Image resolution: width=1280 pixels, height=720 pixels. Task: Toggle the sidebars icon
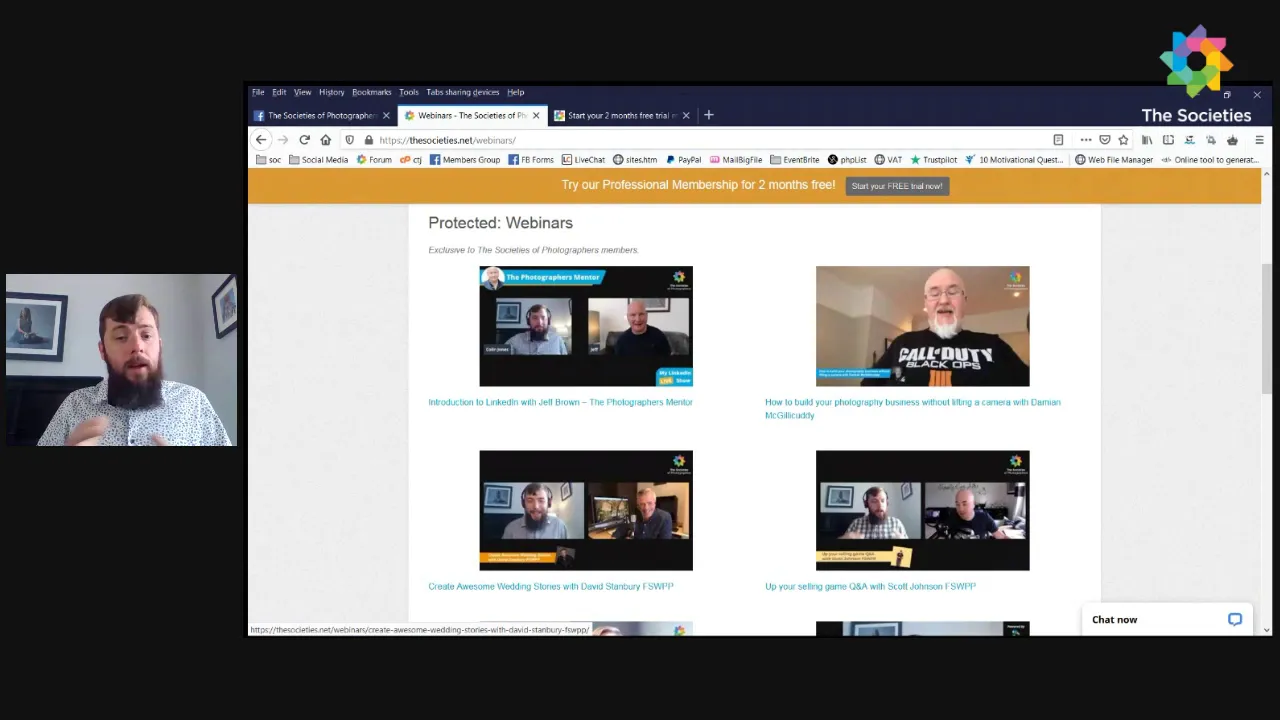pos(1168,140)
